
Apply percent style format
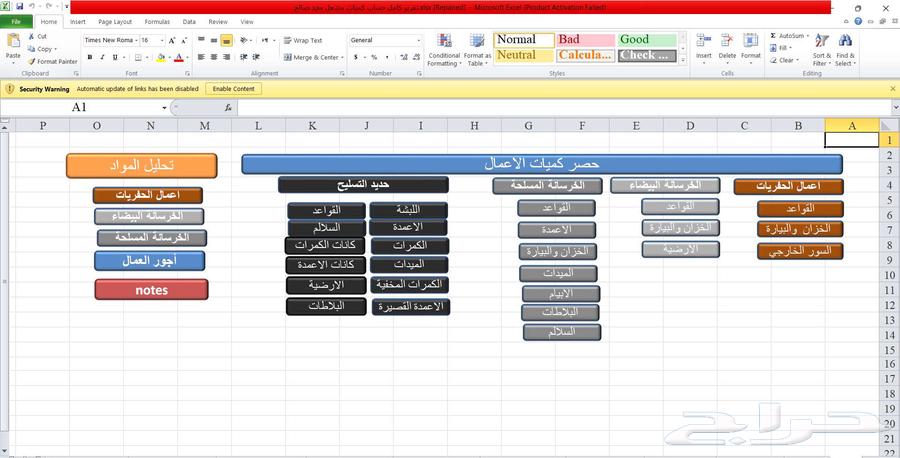tap(374, 57)
